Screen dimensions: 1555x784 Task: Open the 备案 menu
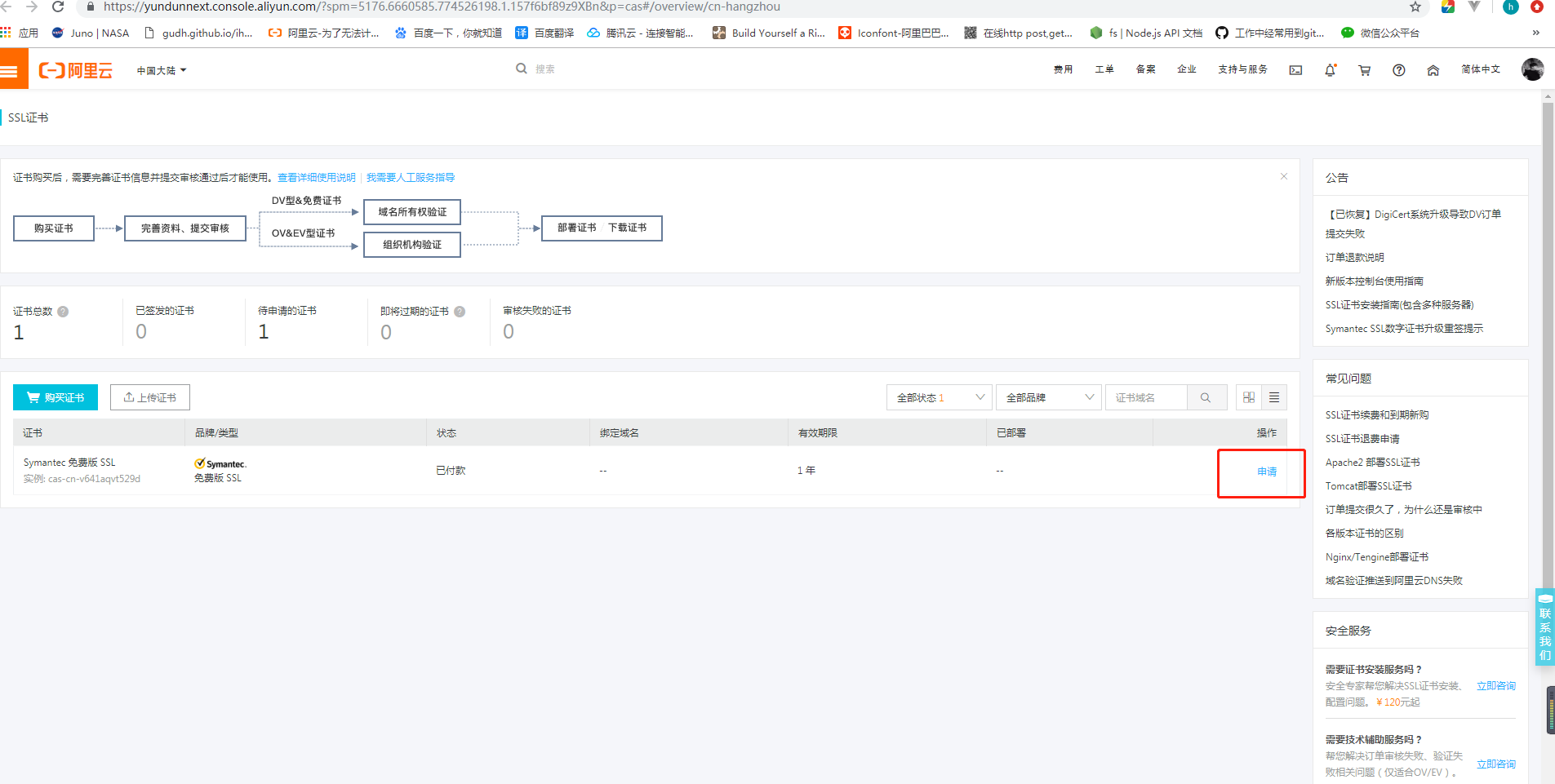tap(1145, 69)
